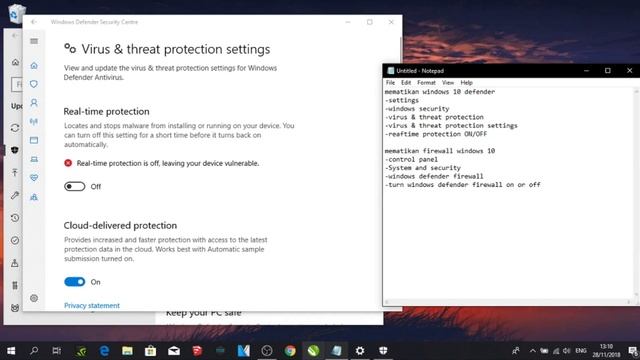Open Device performance & health heart icon
The width and height of the screenshot is (640, 360).
click(x=34, y=178)
